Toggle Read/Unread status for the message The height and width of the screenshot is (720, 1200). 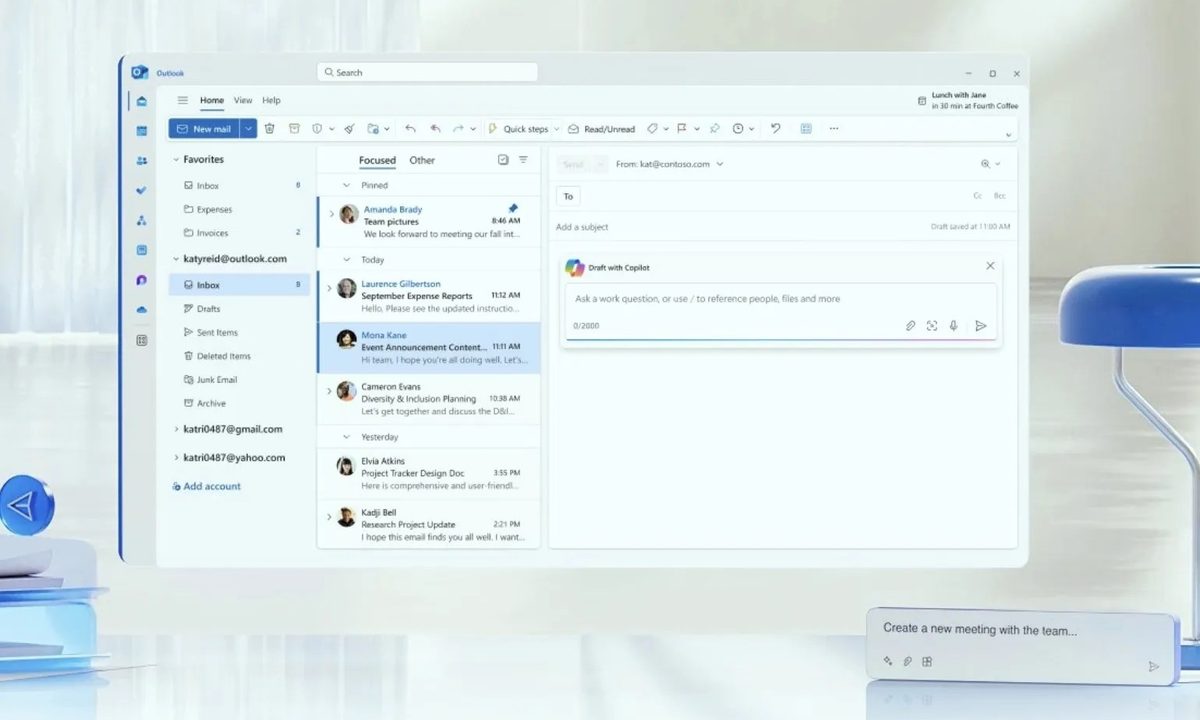point(601,129)
